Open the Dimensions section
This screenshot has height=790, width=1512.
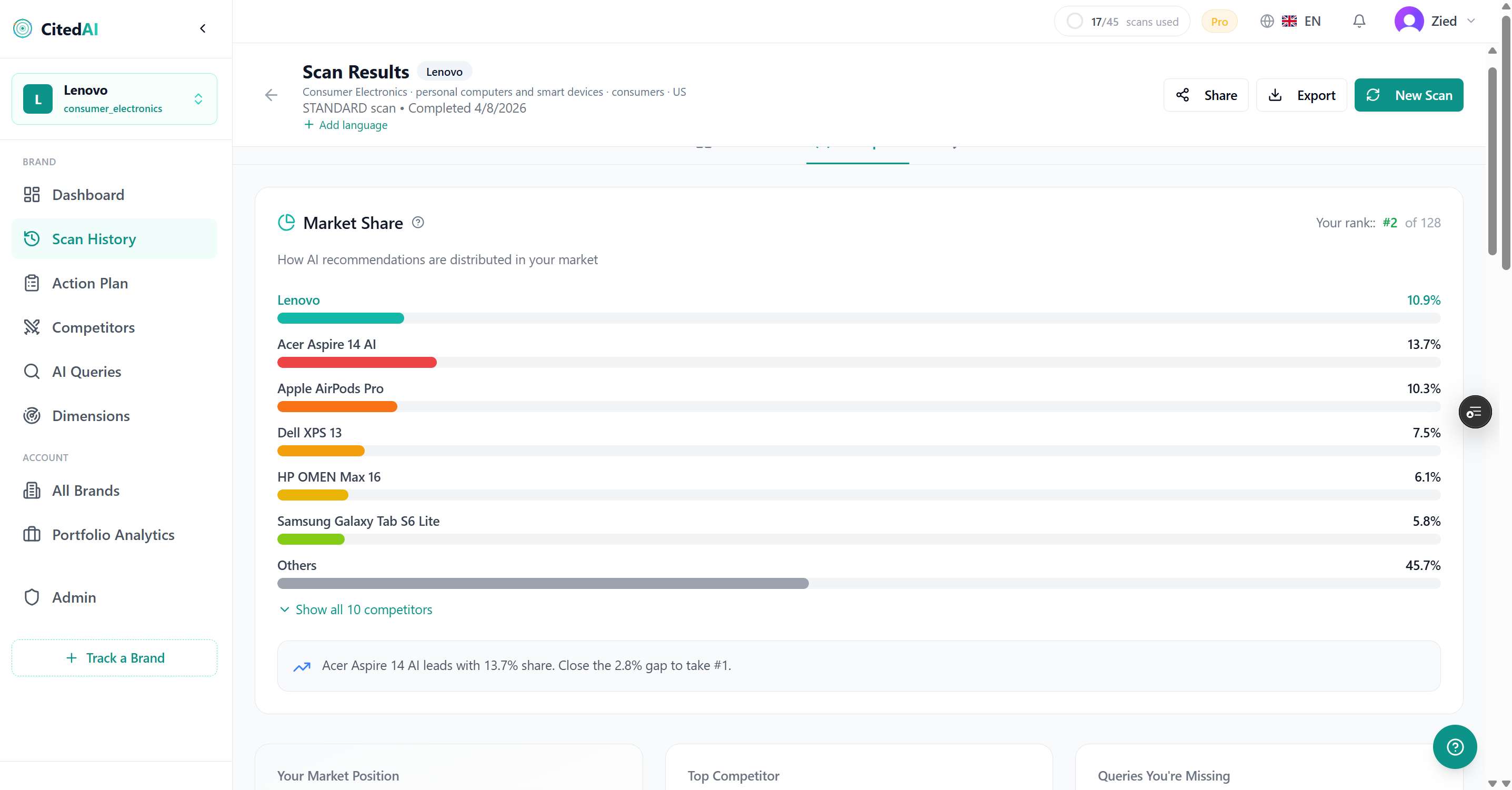tap(91, 416)
